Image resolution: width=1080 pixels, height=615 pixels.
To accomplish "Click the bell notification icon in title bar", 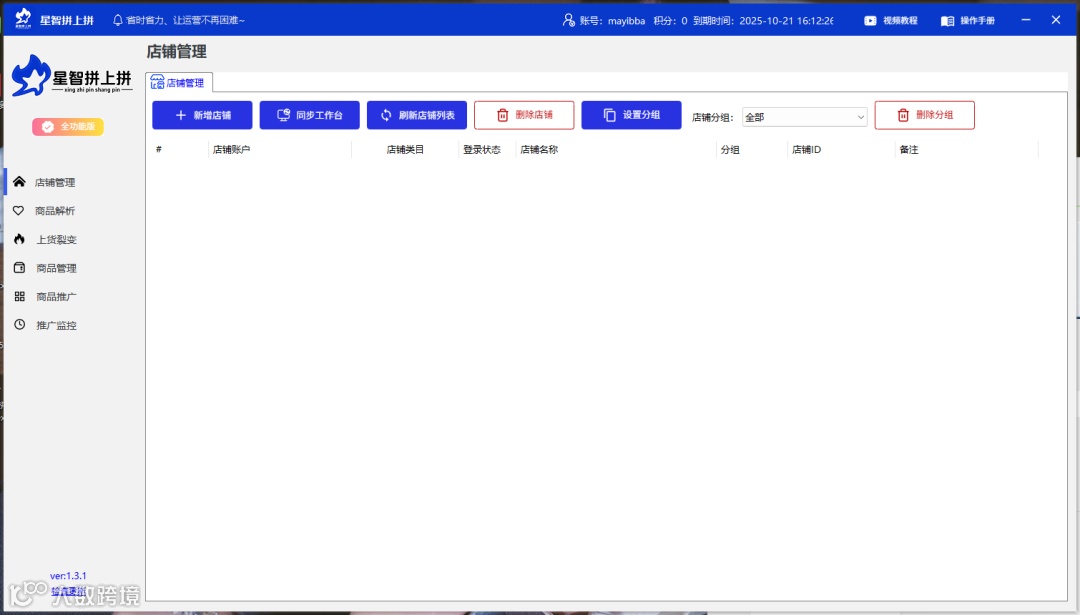I will pos(118,20).
